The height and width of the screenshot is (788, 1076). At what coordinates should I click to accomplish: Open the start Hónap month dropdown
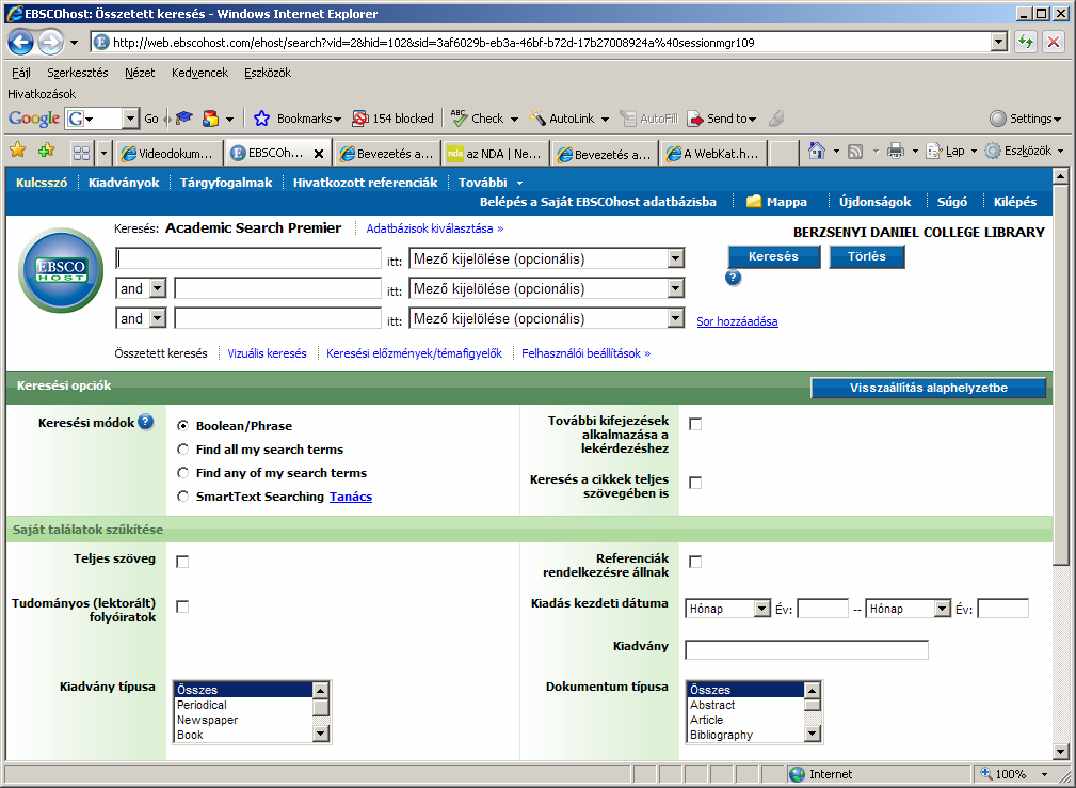coord(729,608)
